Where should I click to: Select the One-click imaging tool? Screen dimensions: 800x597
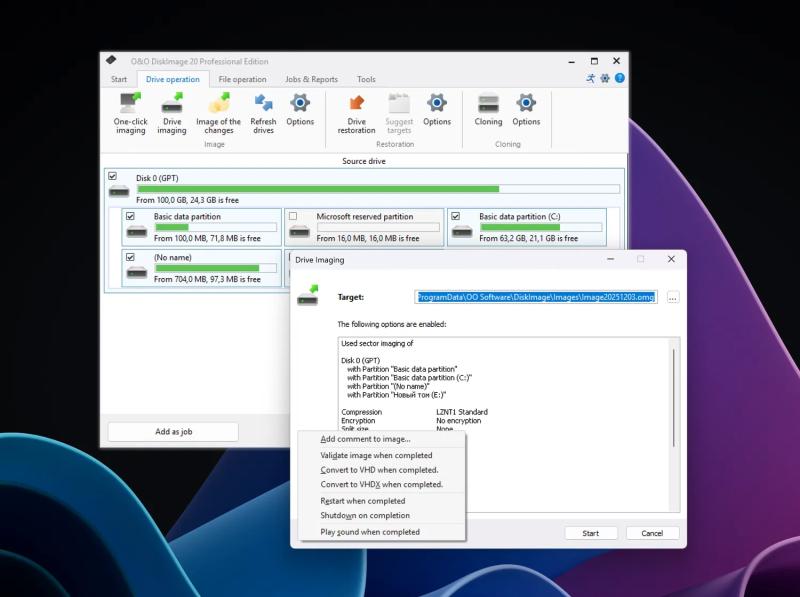[x=130, y=113]
